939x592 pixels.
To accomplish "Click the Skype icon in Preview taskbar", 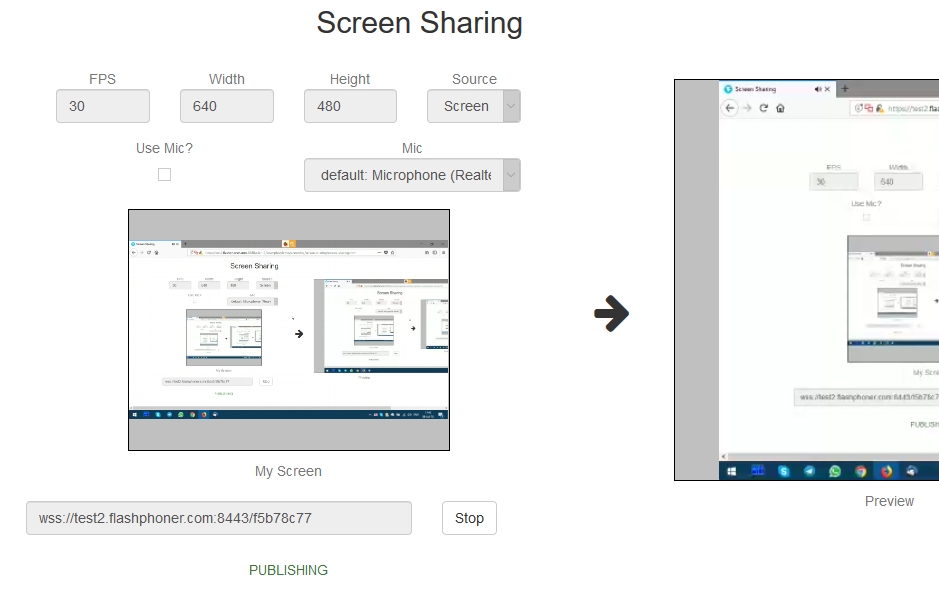I will [x=784, y=471].
